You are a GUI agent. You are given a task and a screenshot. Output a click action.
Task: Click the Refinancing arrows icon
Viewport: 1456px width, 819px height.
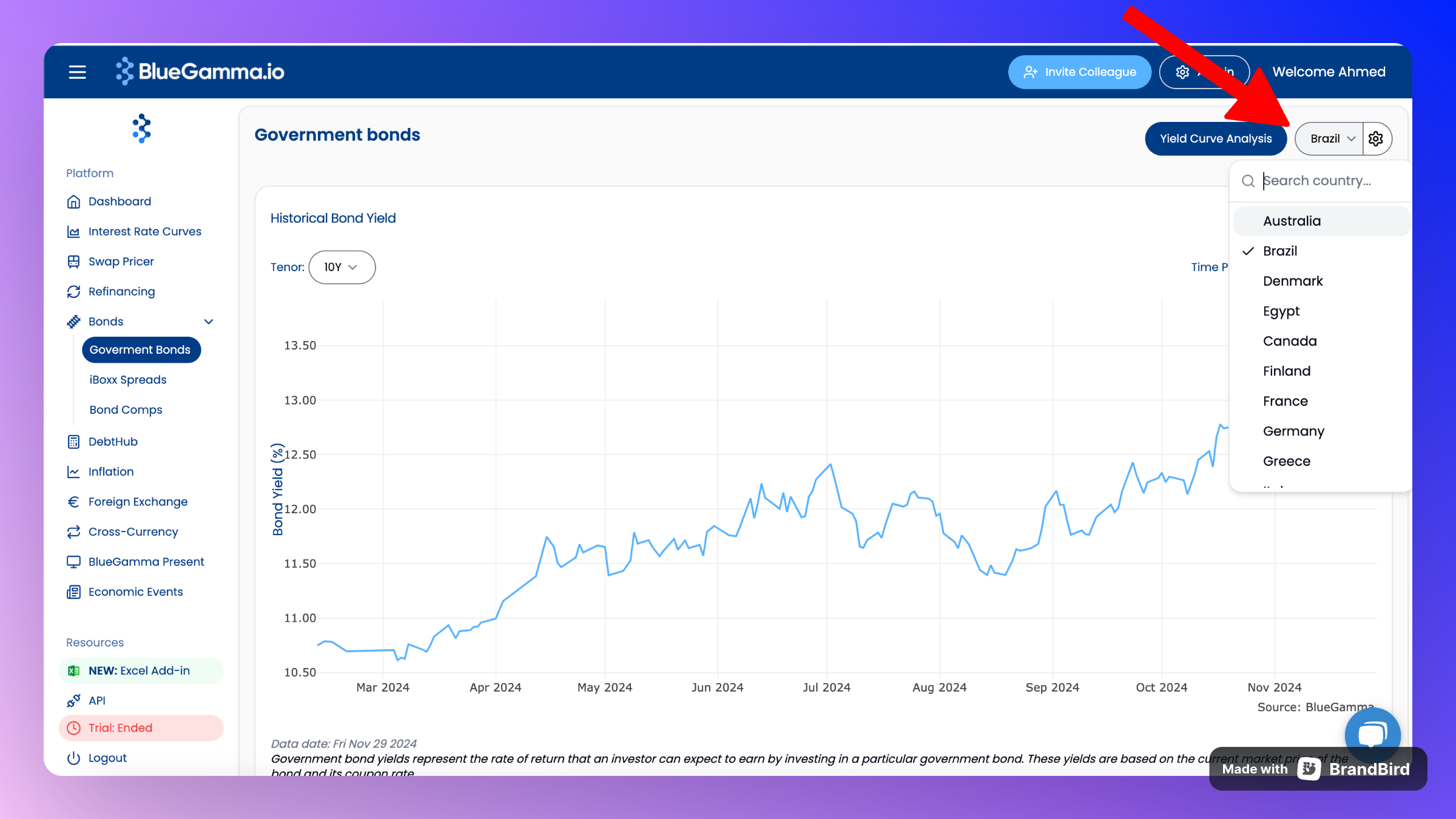[73, 292]
